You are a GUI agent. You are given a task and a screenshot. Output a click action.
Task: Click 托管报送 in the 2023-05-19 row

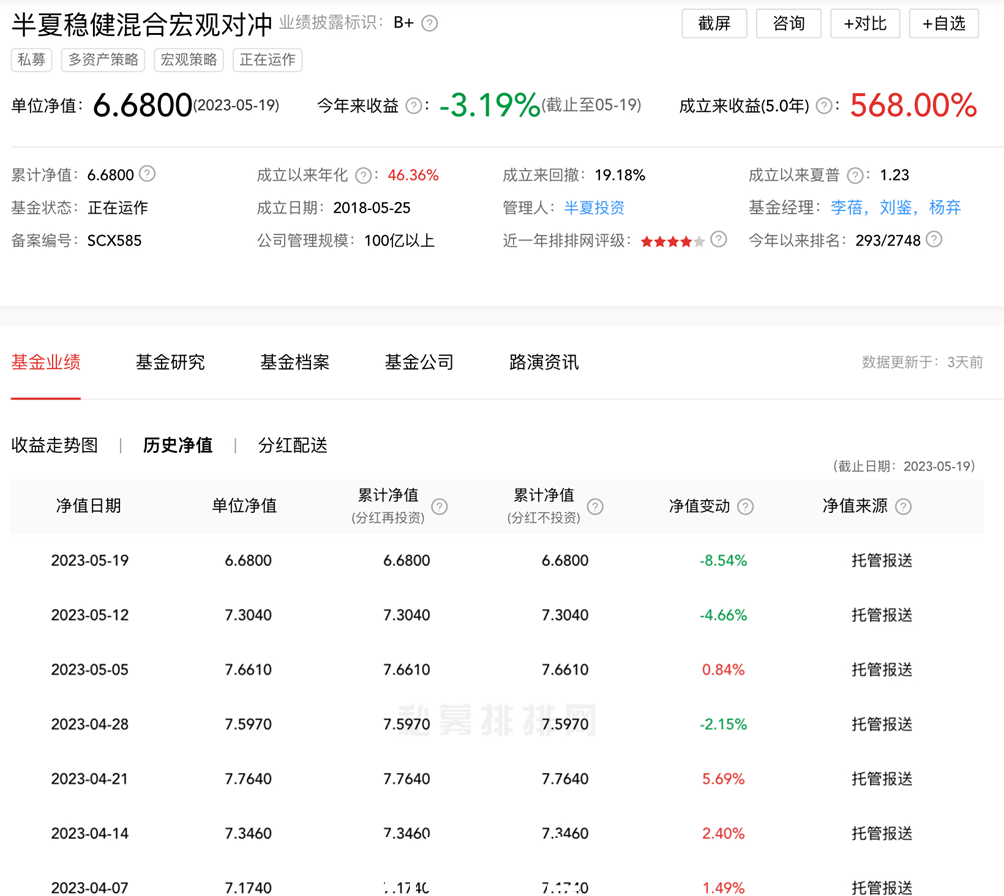coord(882,560)
